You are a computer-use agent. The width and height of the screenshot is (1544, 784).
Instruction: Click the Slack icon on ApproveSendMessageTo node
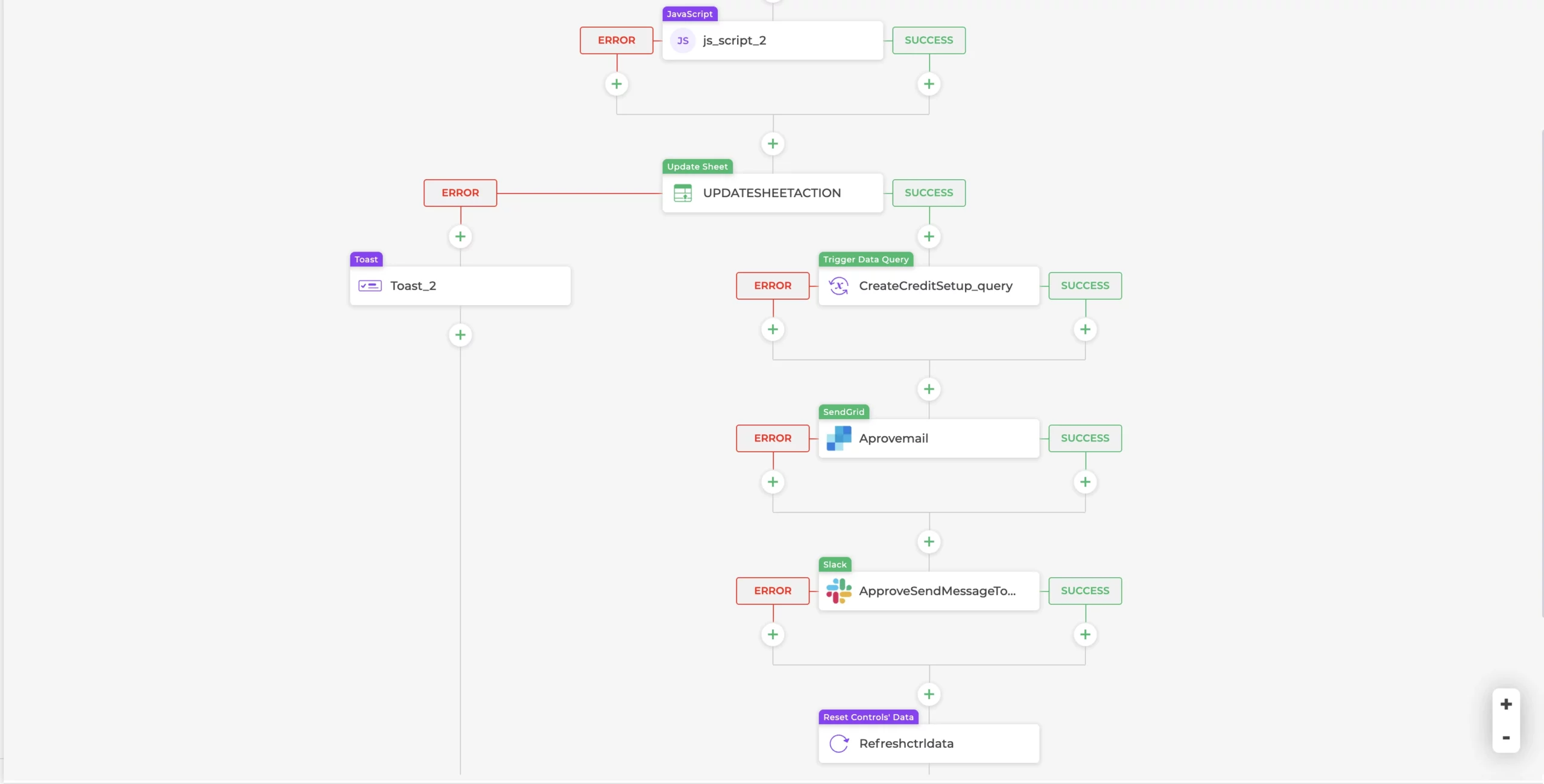point(838,591)
